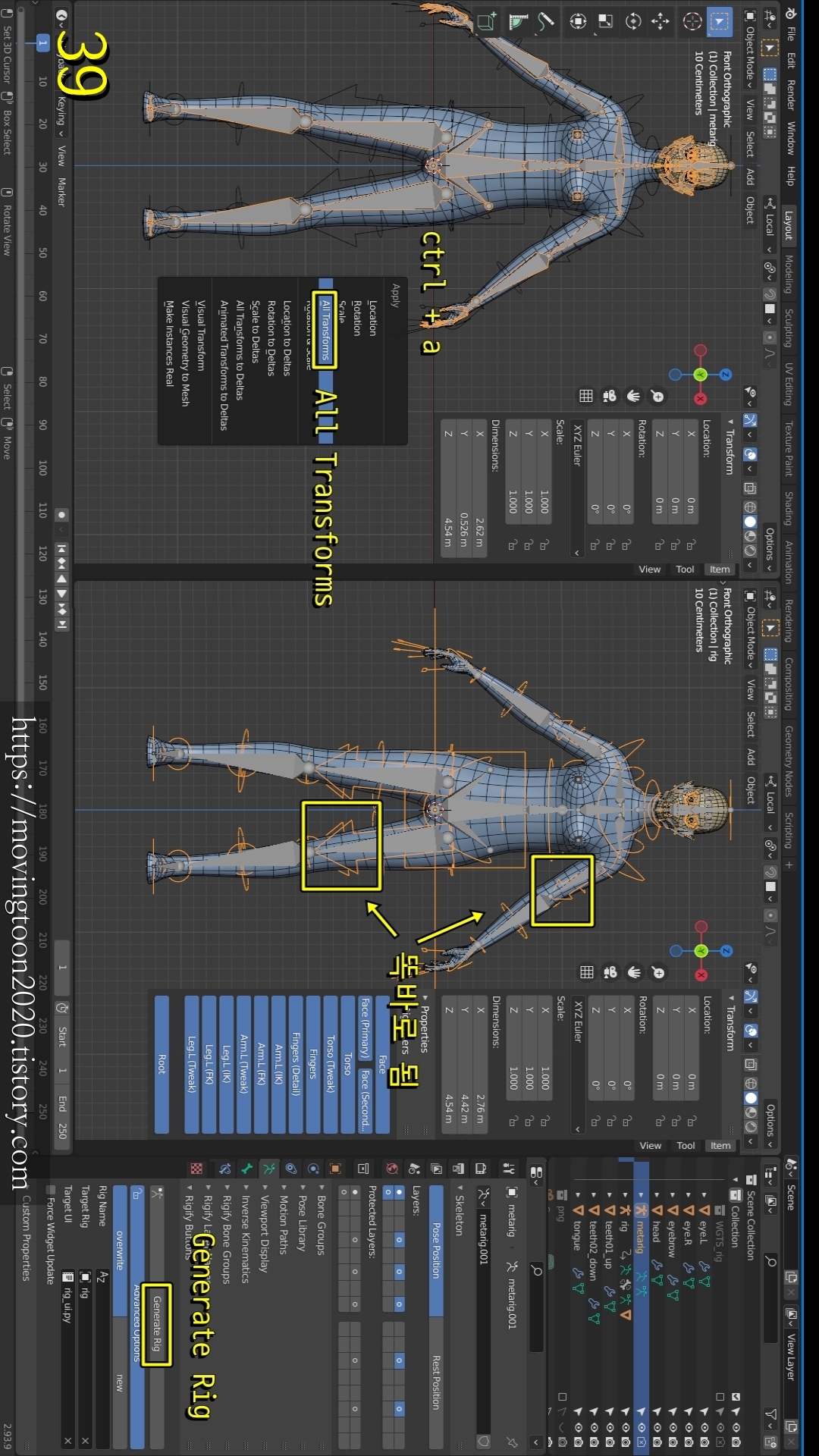Click zoom view icon in metarig viewport
The height and width of the screenshot is (1456, 819).
pos(657,396)
